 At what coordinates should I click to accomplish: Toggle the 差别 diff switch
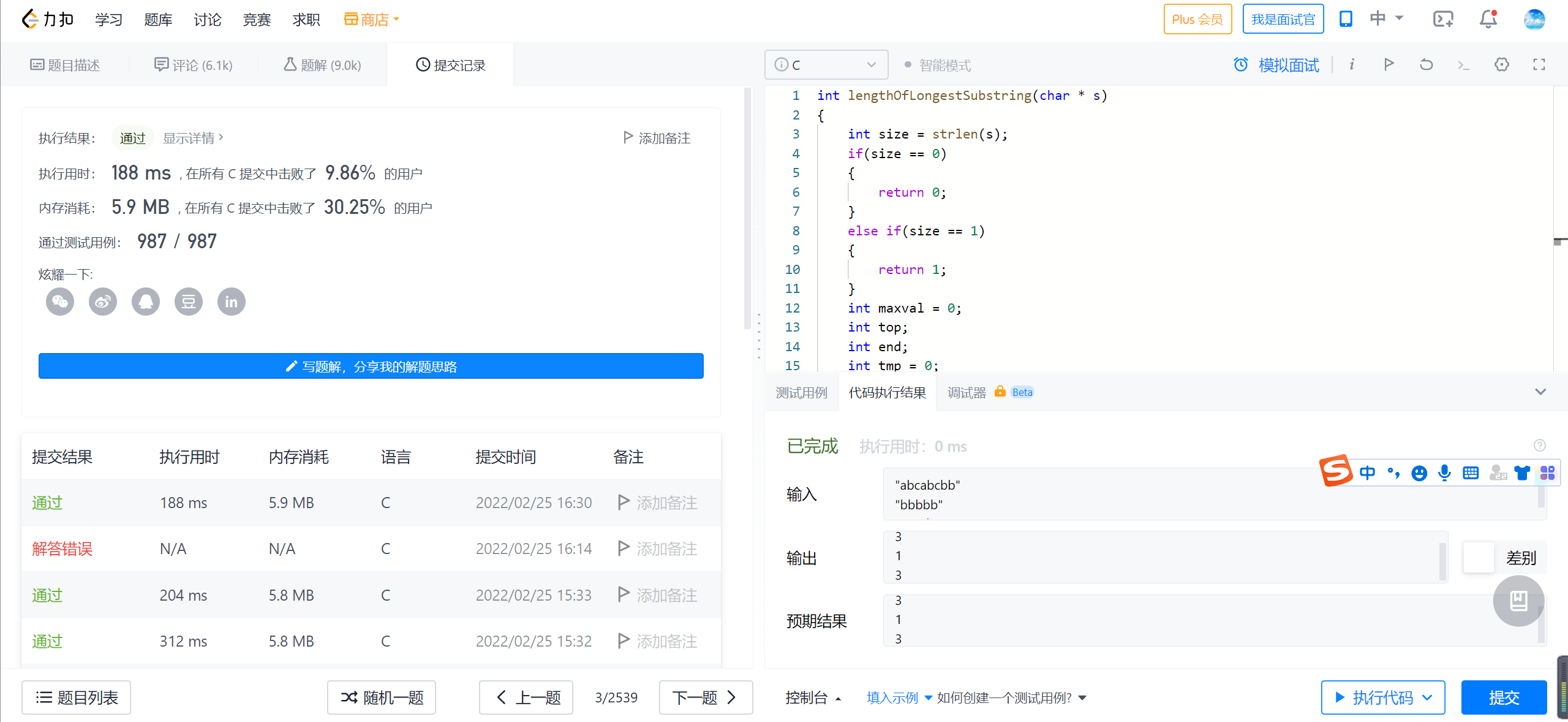[1479, 558]
